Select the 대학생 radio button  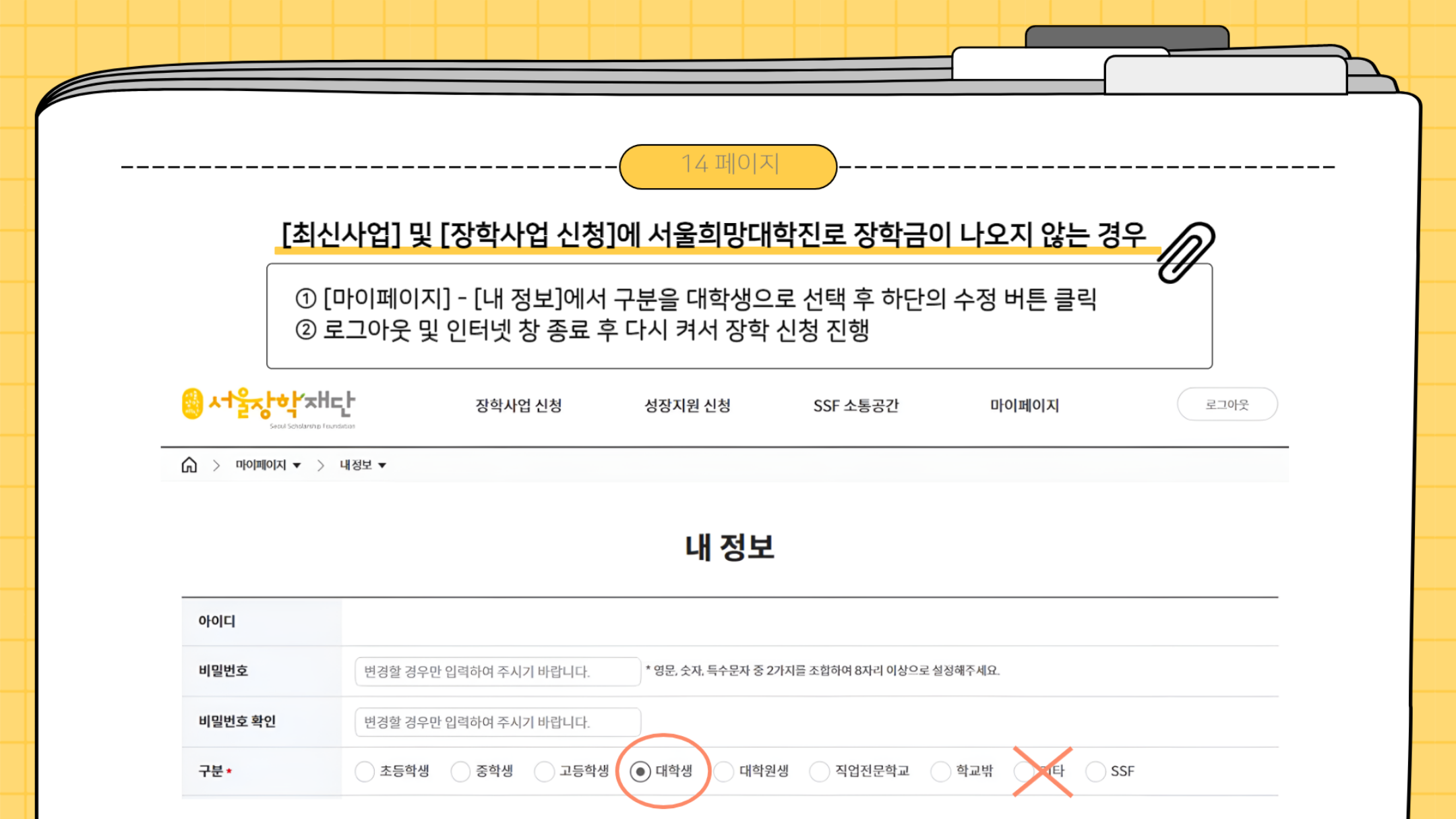coord(640,771)
